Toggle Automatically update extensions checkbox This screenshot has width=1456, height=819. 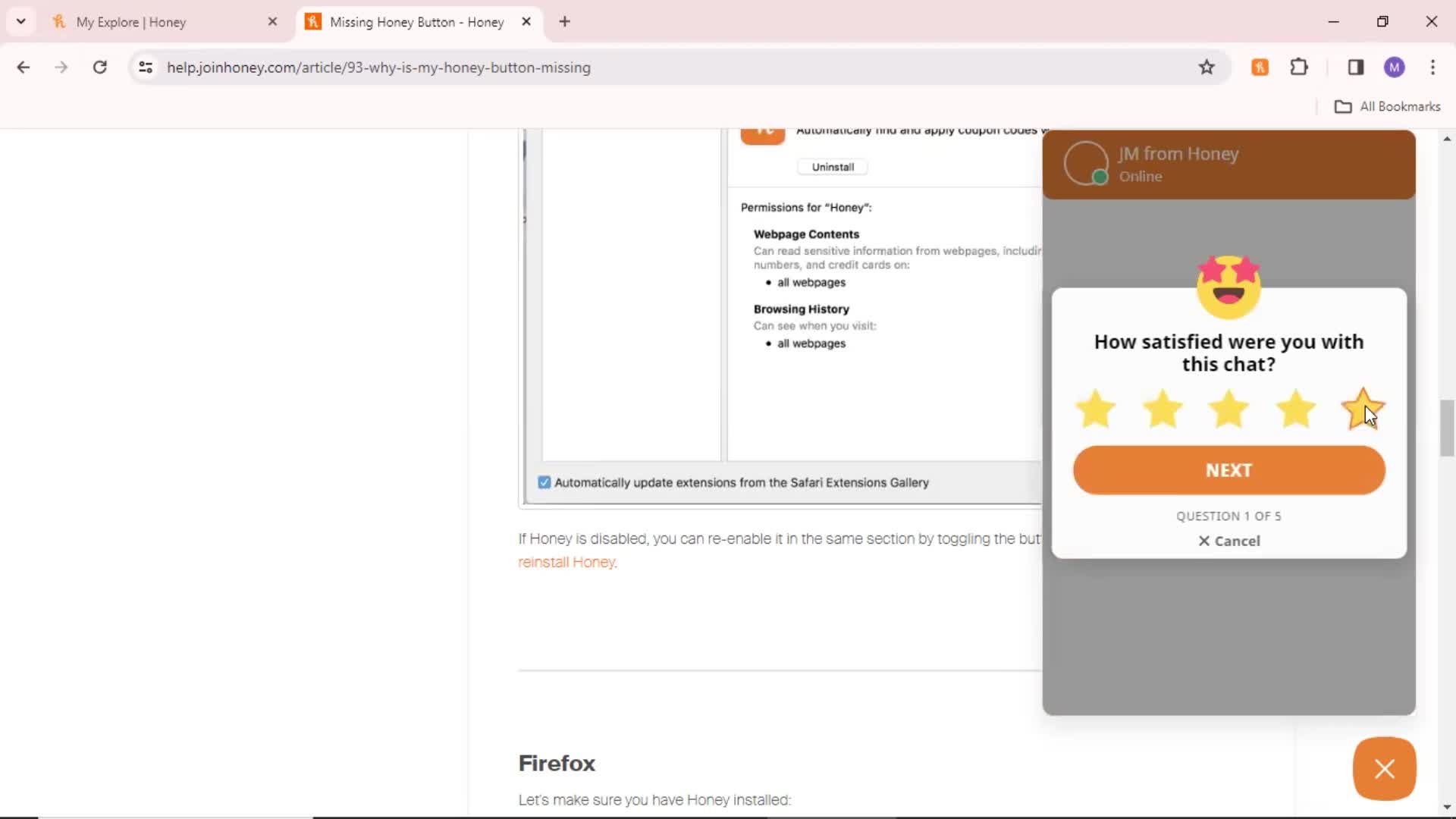coord(544,482)
